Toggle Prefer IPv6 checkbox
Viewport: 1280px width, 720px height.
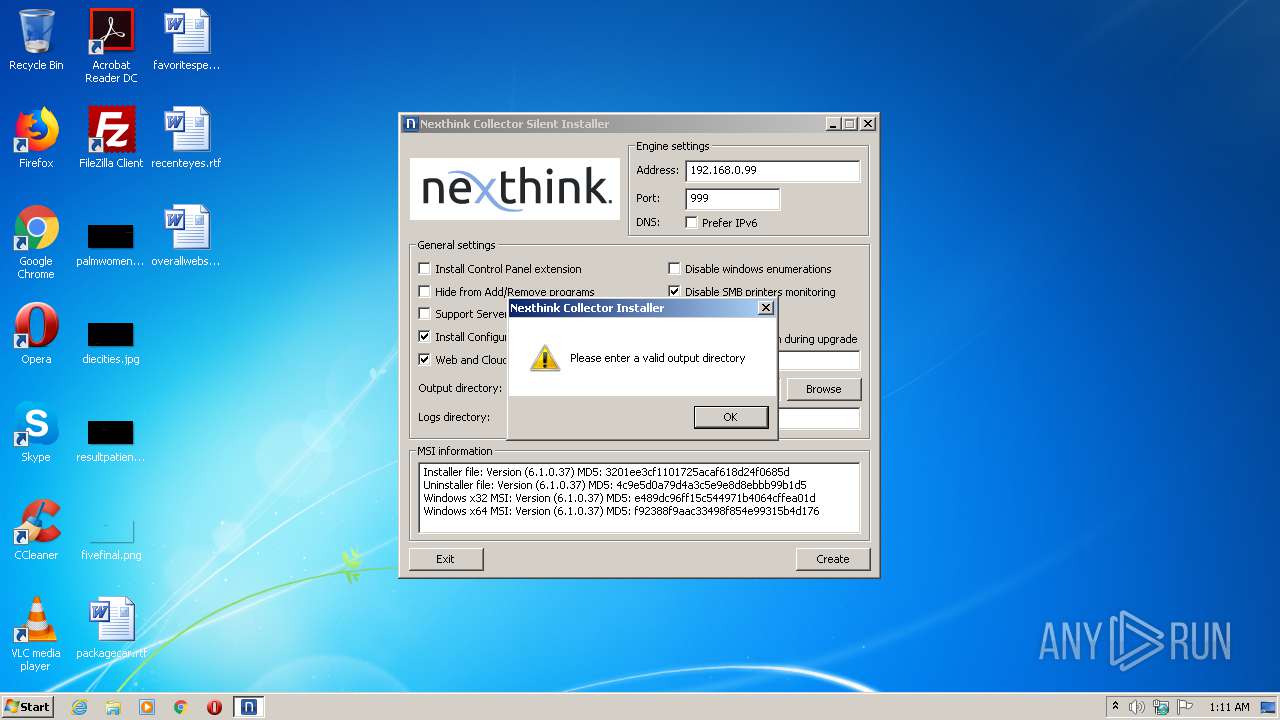click(691, 222)
